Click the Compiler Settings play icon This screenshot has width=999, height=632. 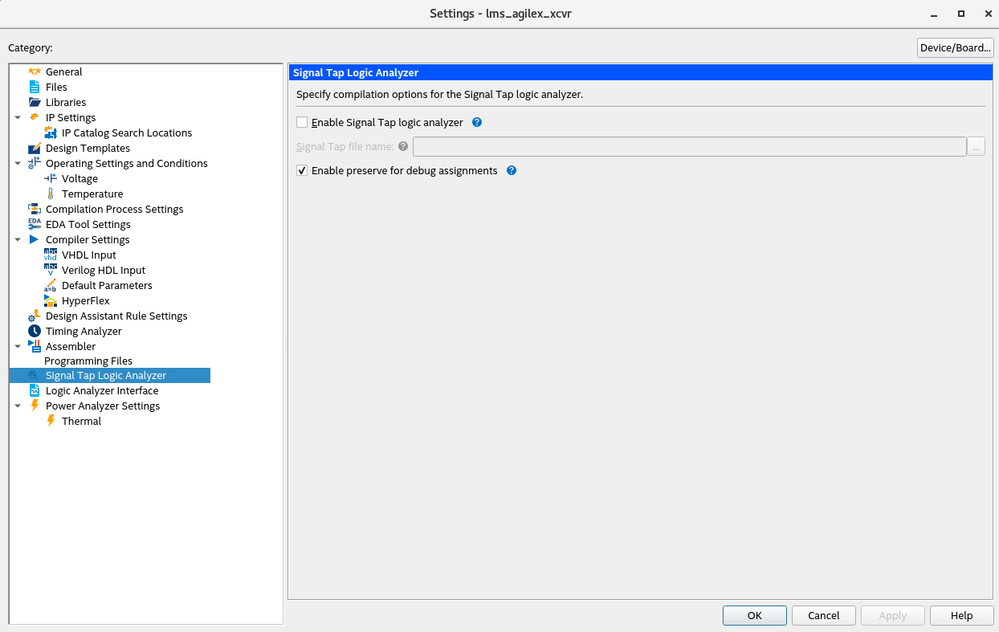34,240
